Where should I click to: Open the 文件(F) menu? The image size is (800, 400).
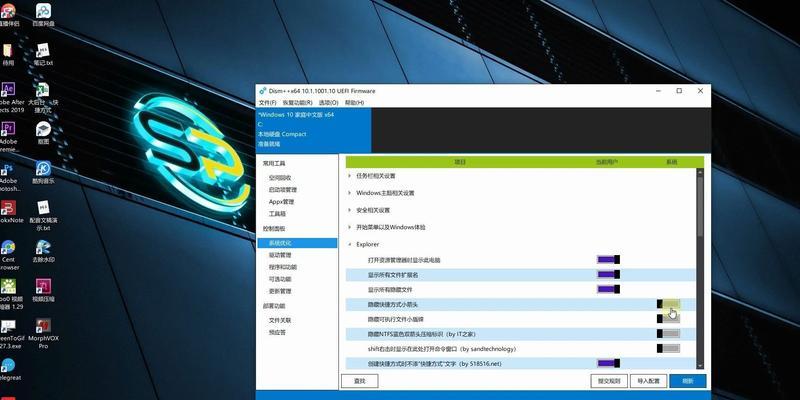(267, 103)
